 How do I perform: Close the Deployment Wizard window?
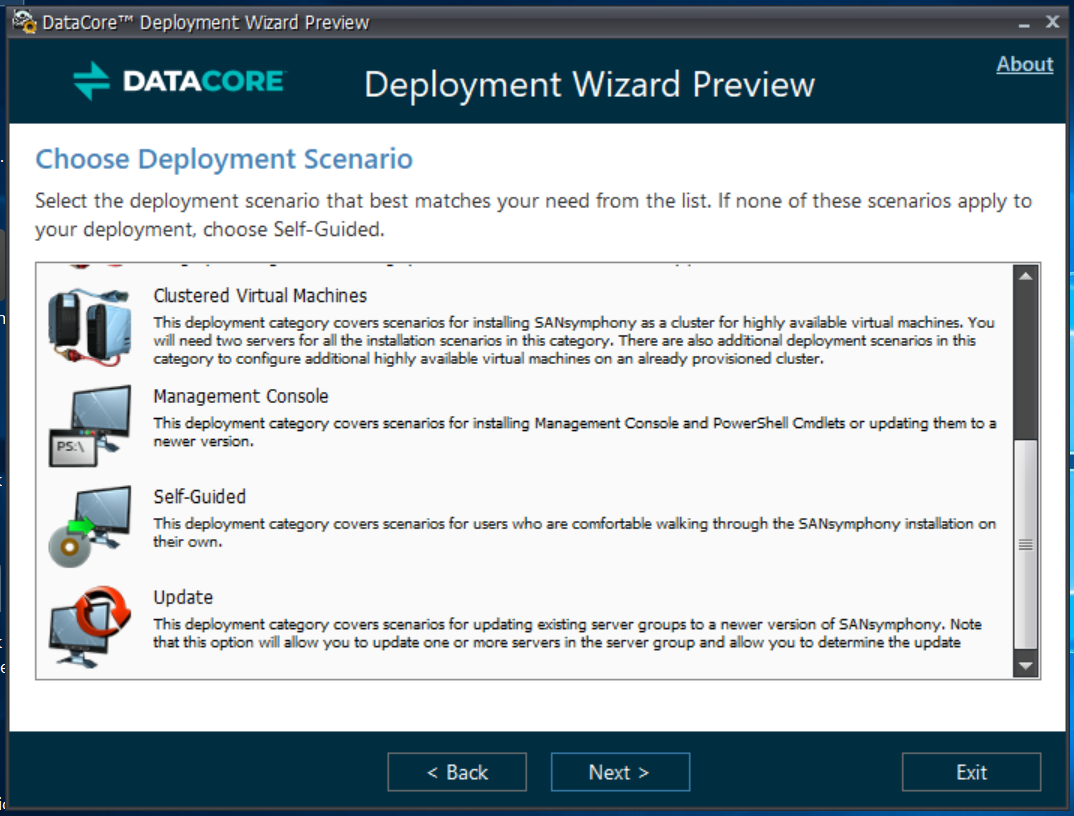click(x=1053, y=22)
